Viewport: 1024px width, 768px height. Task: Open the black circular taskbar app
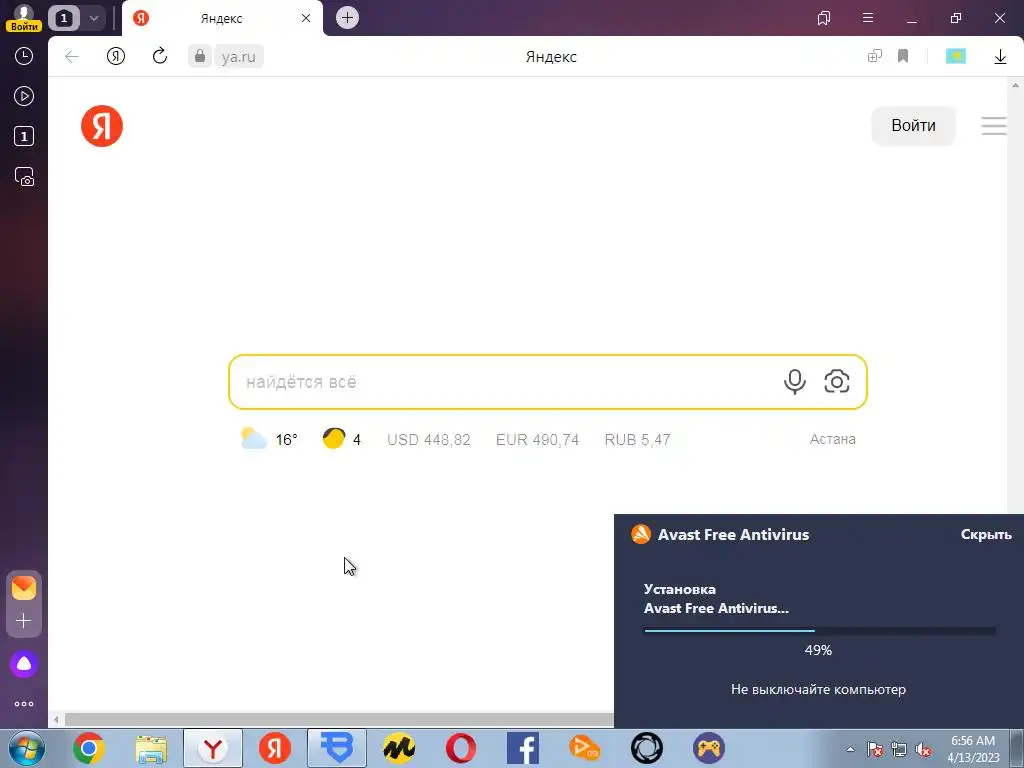tap(647, 748)
